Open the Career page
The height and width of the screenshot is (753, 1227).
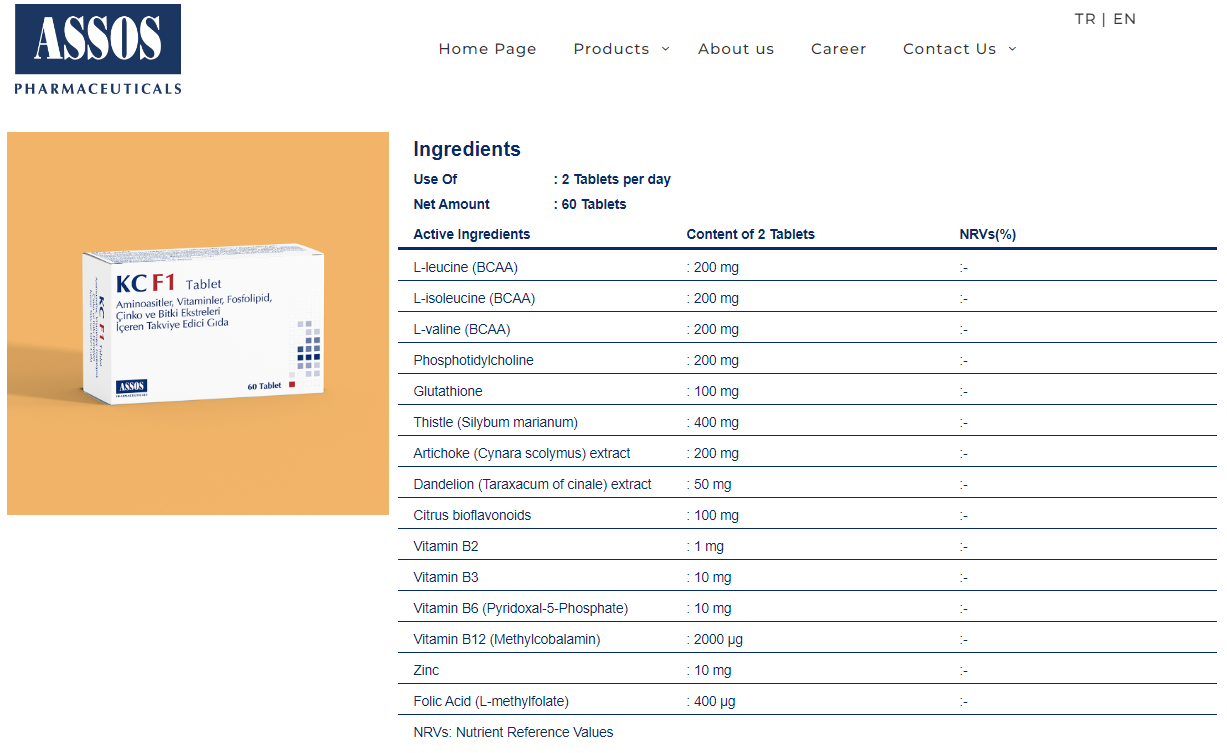839,49
